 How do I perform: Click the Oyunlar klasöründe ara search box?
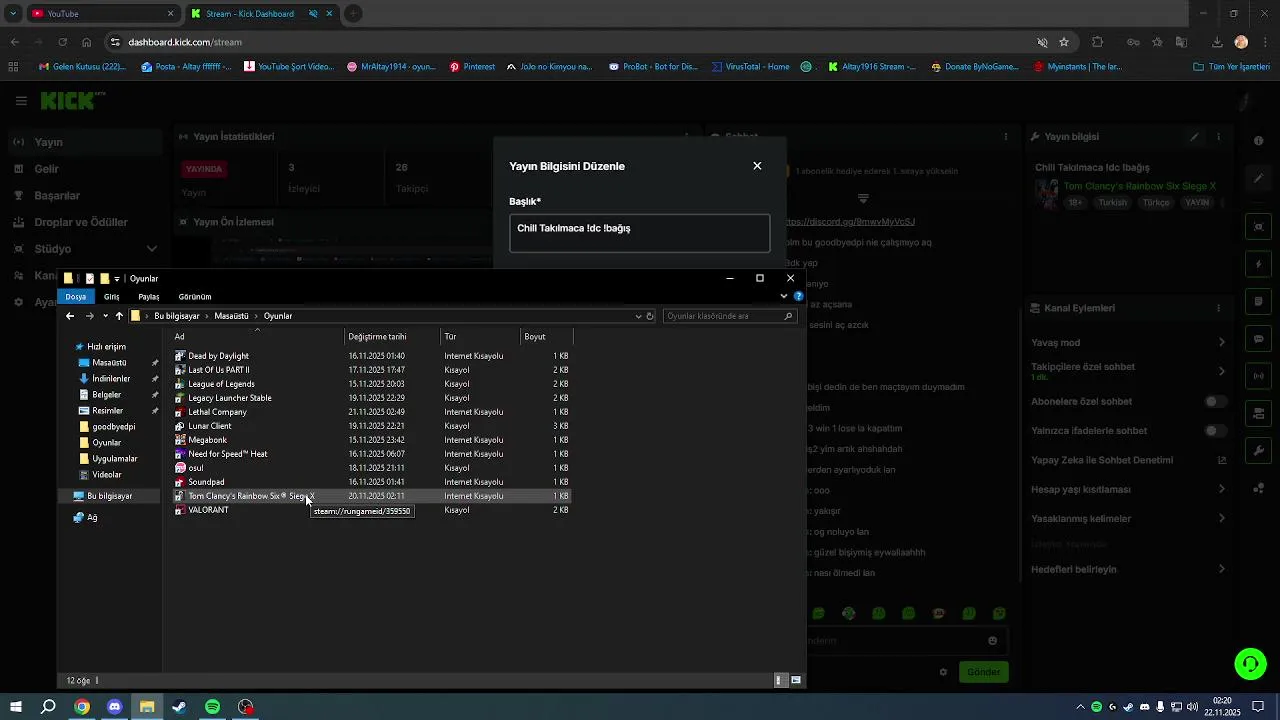click(x=730, y=316)
